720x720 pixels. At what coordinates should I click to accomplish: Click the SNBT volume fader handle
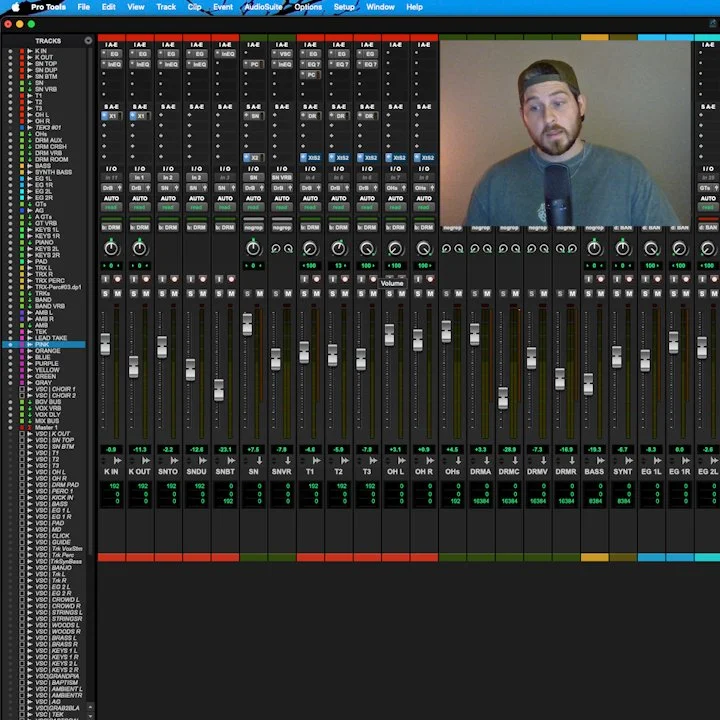click(219, 390)
